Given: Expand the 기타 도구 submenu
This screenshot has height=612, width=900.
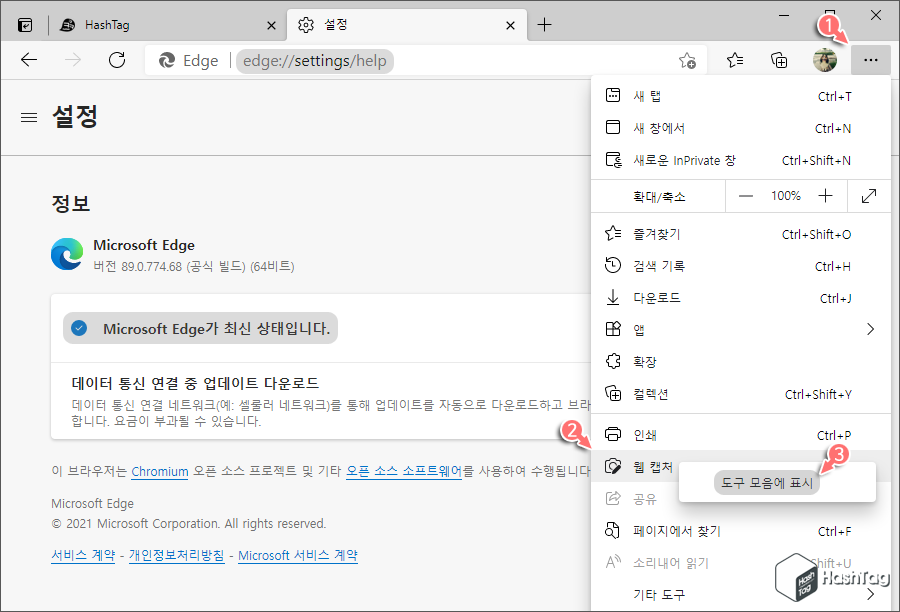Looking at the screenshot, I should 740,595.
